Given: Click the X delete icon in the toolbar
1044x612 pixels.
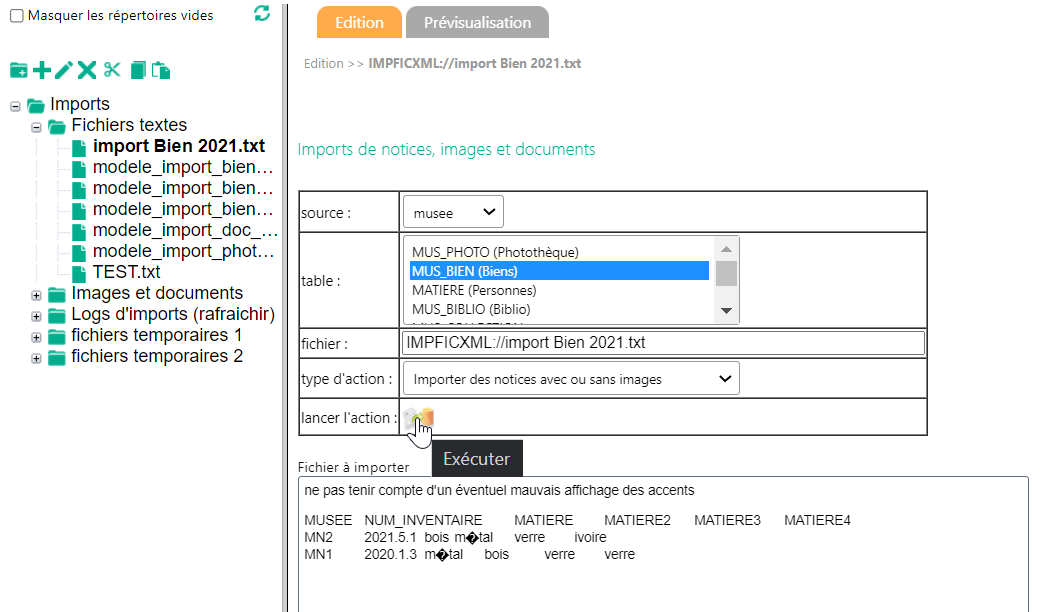Looking at the screenshot, I should tap(87, 70).
